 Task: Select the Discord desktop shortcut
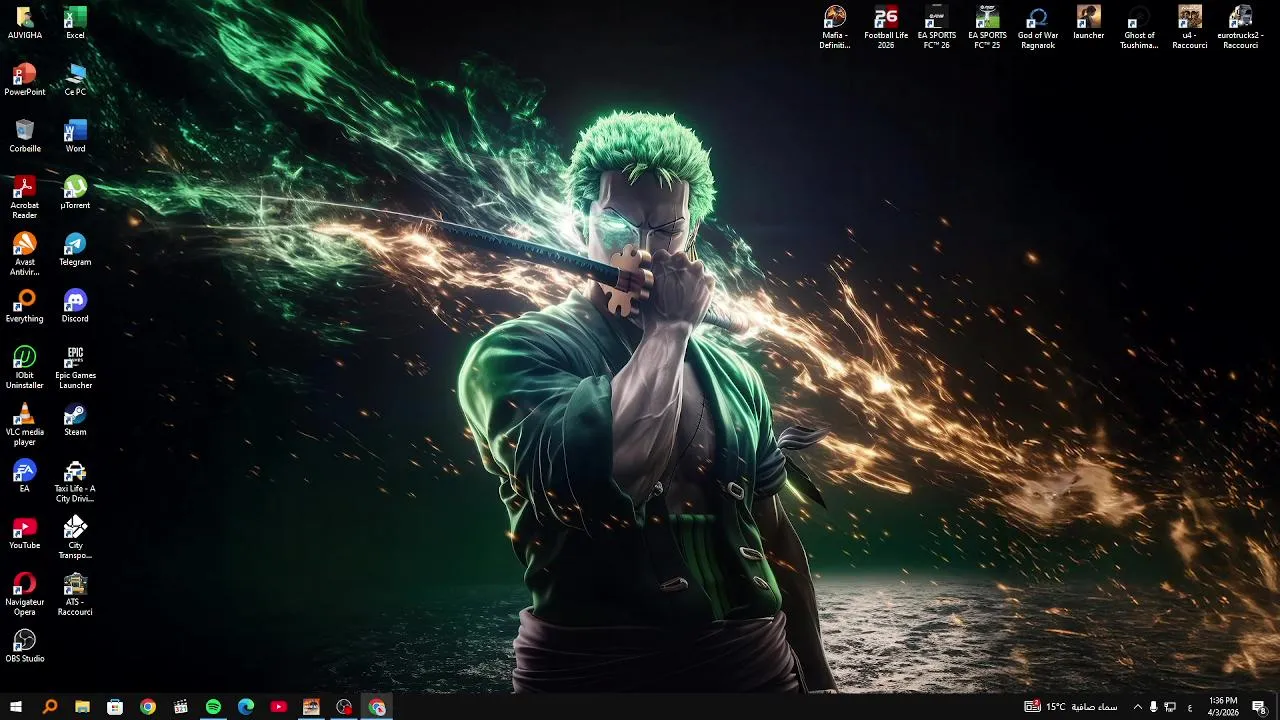(75, 307)
